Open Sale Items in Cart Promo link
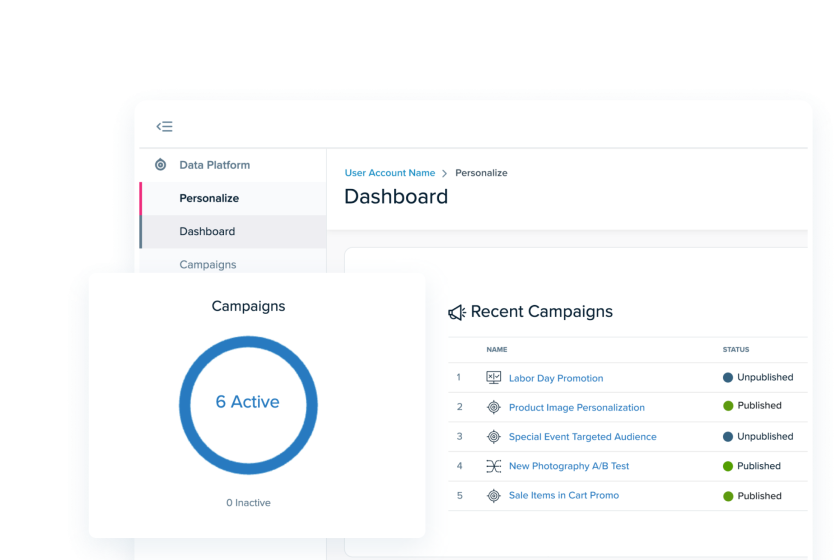Viewport: 840px width, 560px height. [564, 495]
